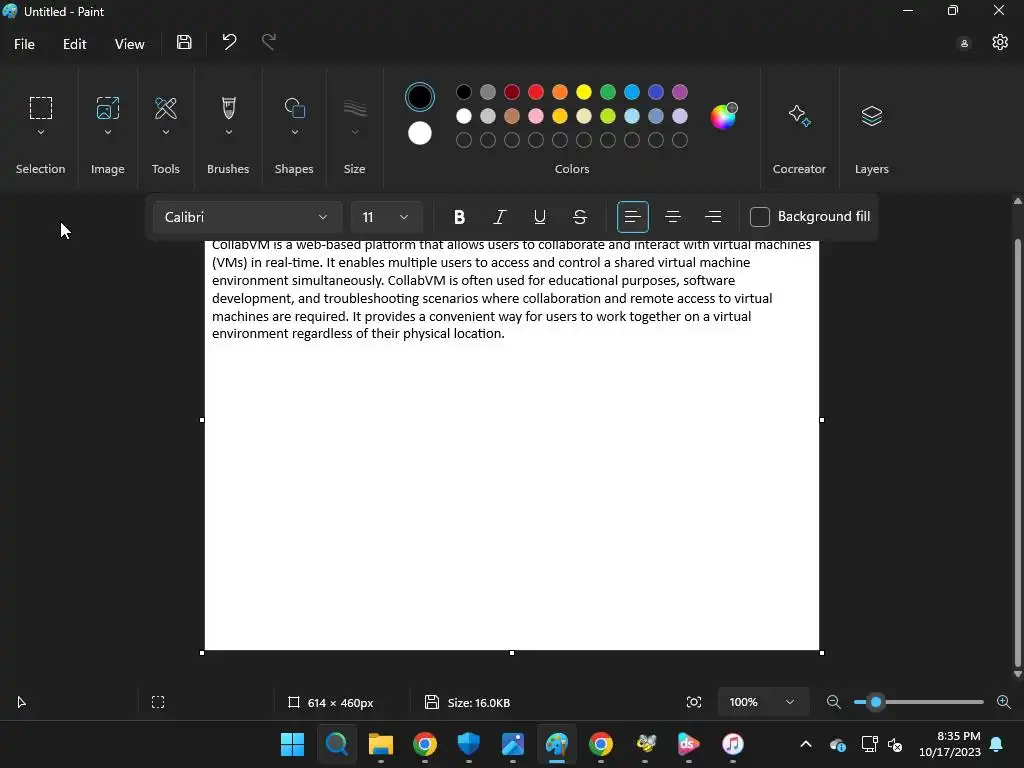Undo the last action

pyautogui.click(x=229, y=42)
